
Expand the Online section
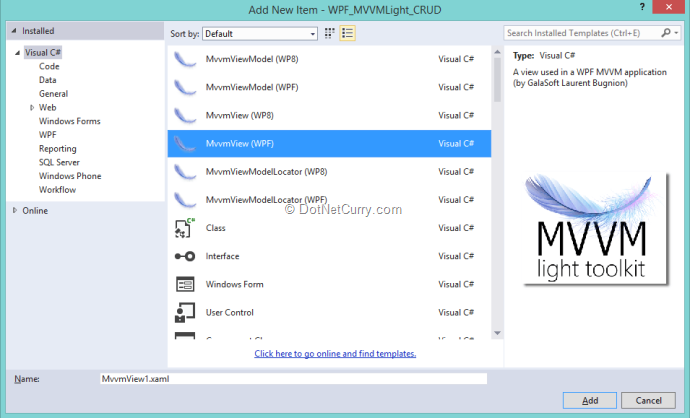click(15, 210)
